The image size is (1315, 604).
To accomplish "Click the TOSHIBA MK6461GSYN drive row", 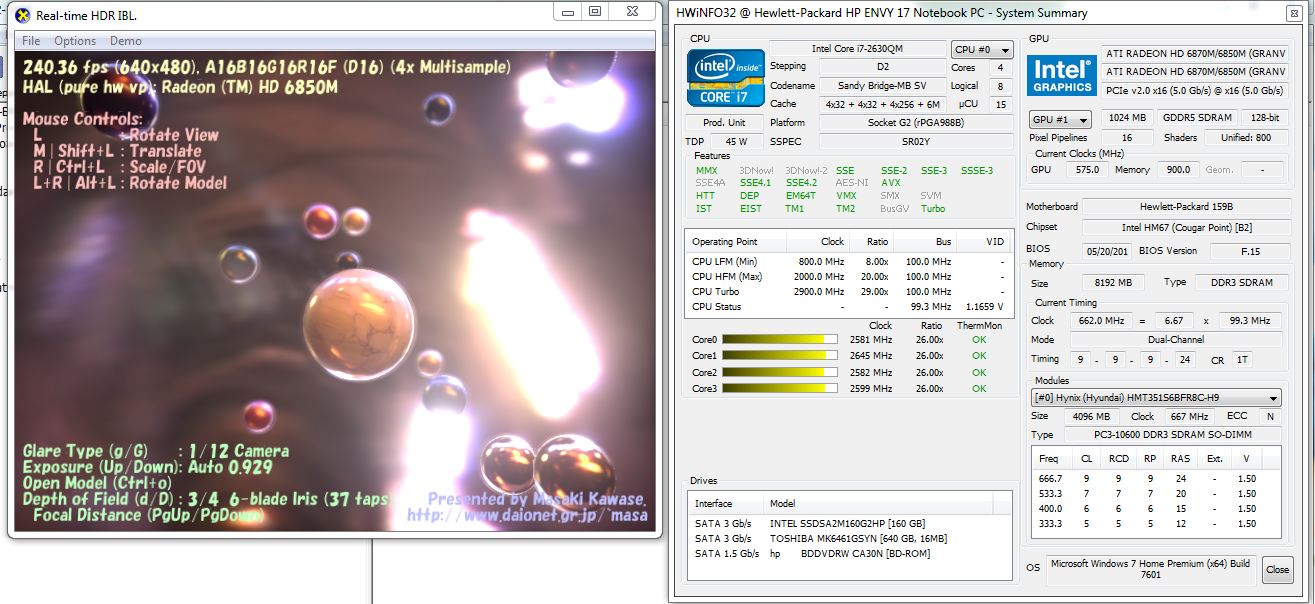I will point(849,539).
